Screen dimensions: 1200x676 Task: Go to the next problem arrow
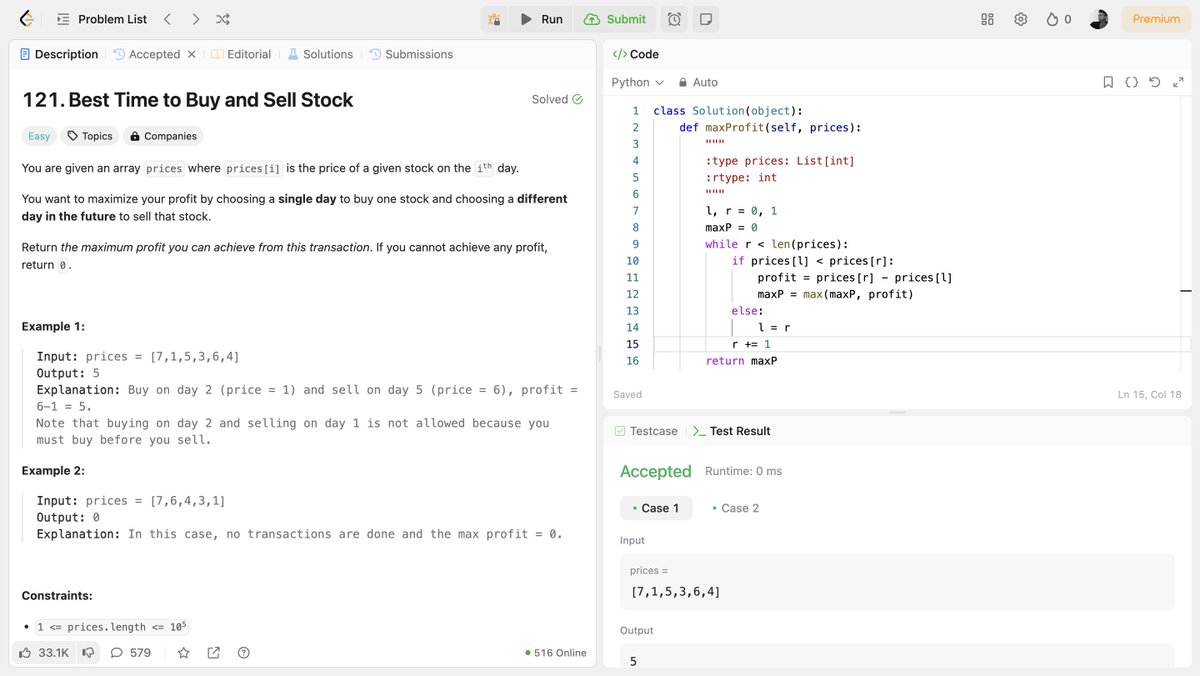(195, 19)
